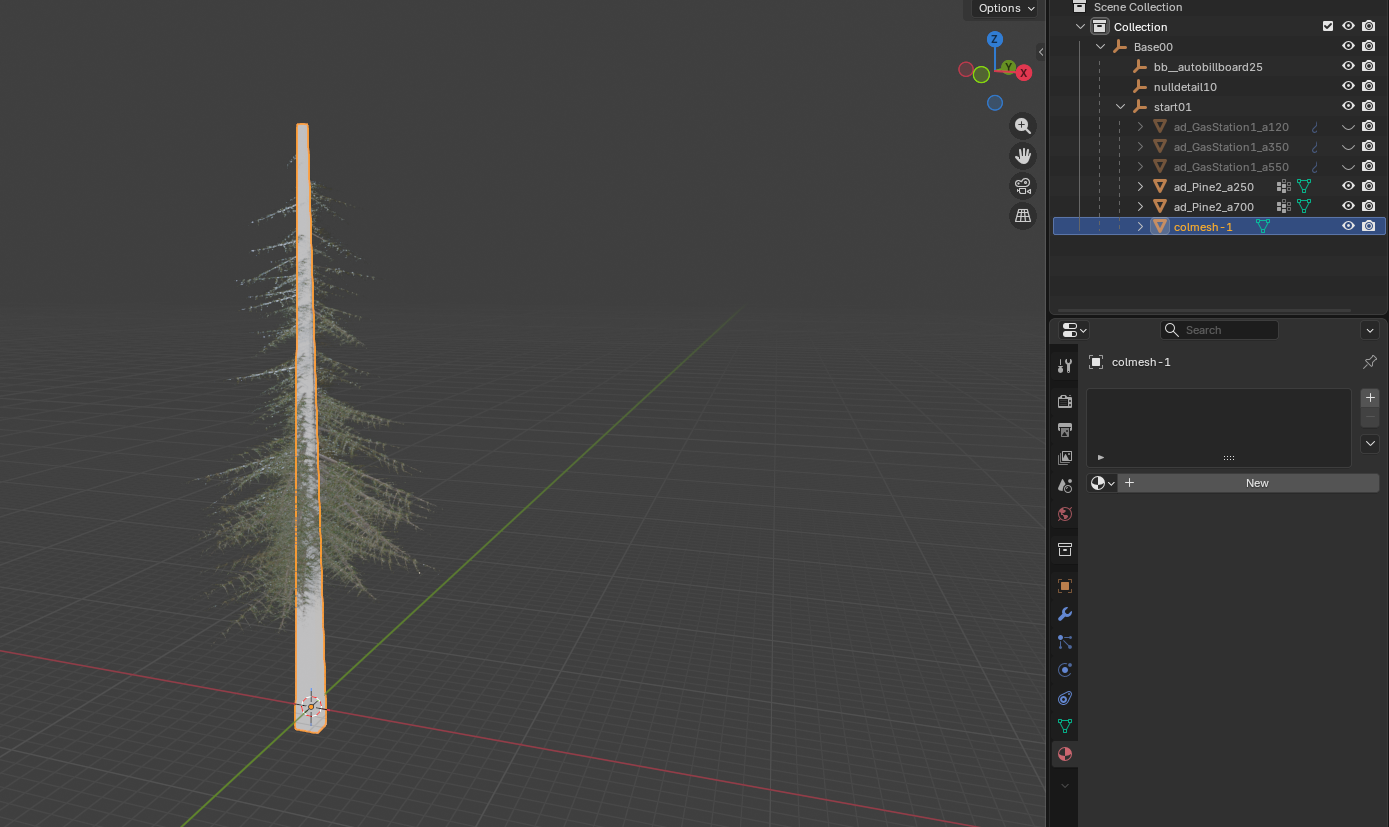Open the material slot specials dropdown

click(x=1370, y=443)
